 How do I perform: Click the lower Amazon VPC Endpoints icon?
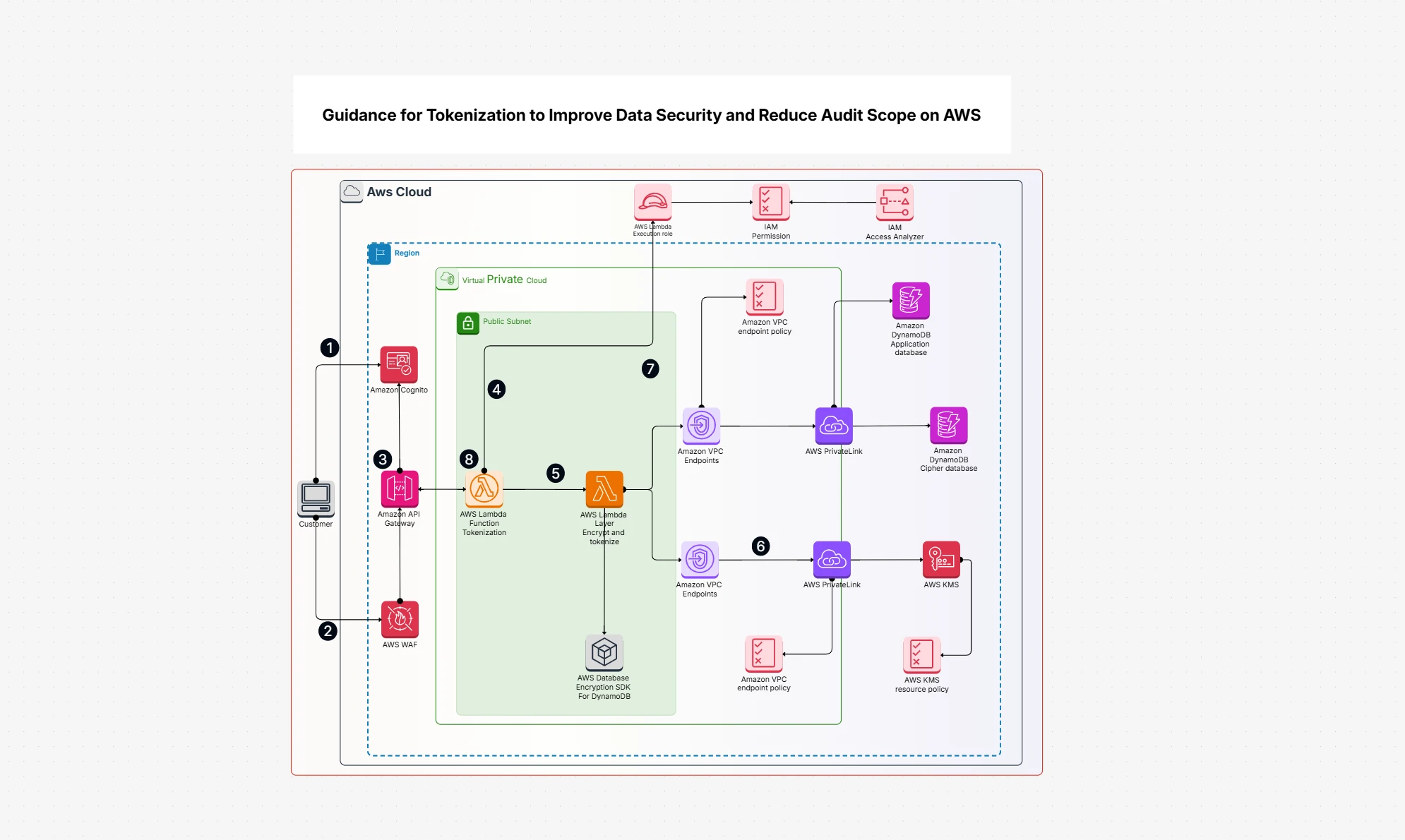(700, 560)
